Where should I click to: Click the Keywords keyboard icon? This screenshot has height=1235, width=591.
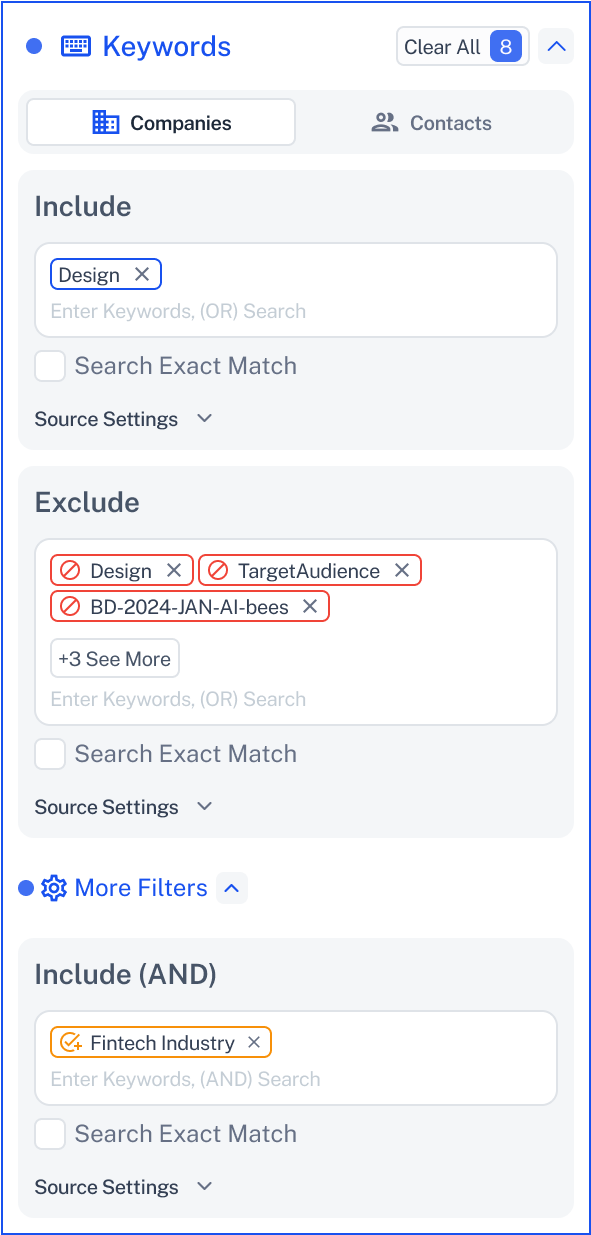pos(76,46)
